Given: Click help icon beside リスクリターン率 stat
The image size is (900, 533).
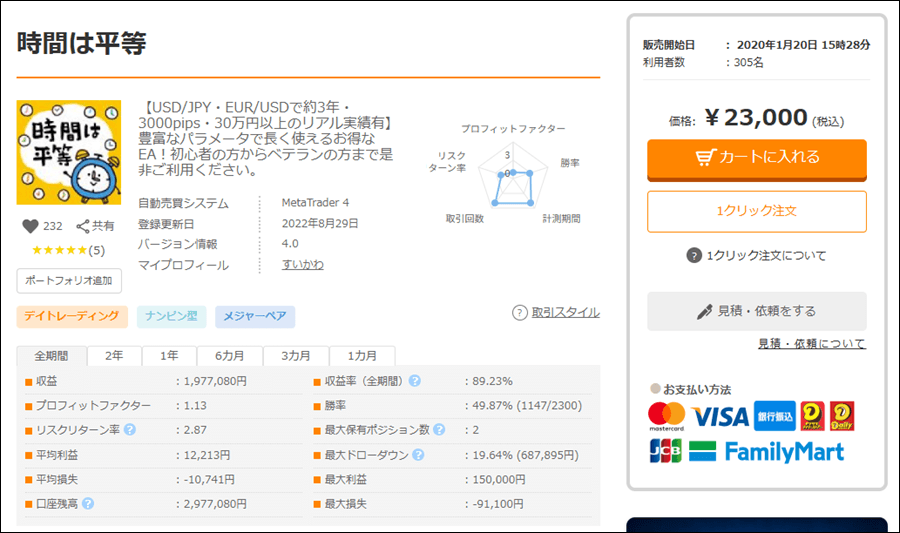Looking at the screenshot, I should point(130,430).
